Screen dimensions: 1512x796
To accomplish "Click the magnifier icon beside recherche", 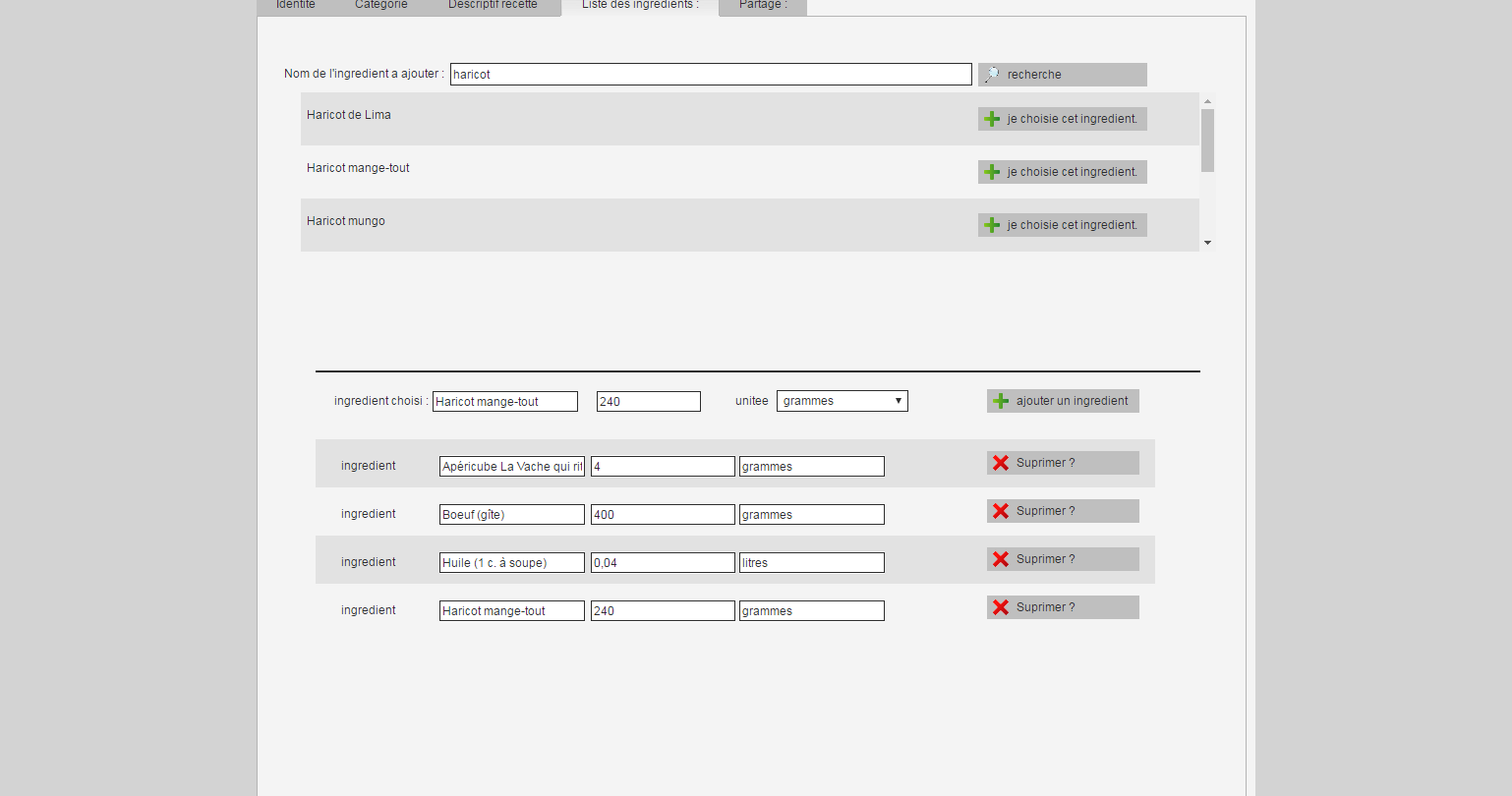I will point(992,75).
